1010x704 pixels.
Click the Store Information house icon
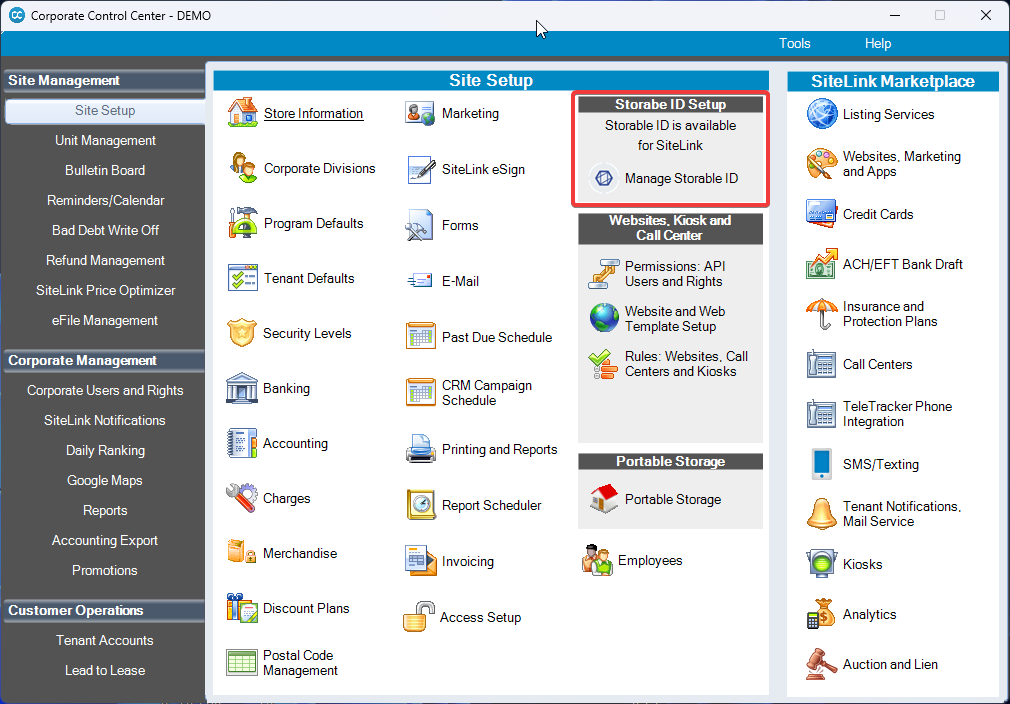click(x=242, y=113)
